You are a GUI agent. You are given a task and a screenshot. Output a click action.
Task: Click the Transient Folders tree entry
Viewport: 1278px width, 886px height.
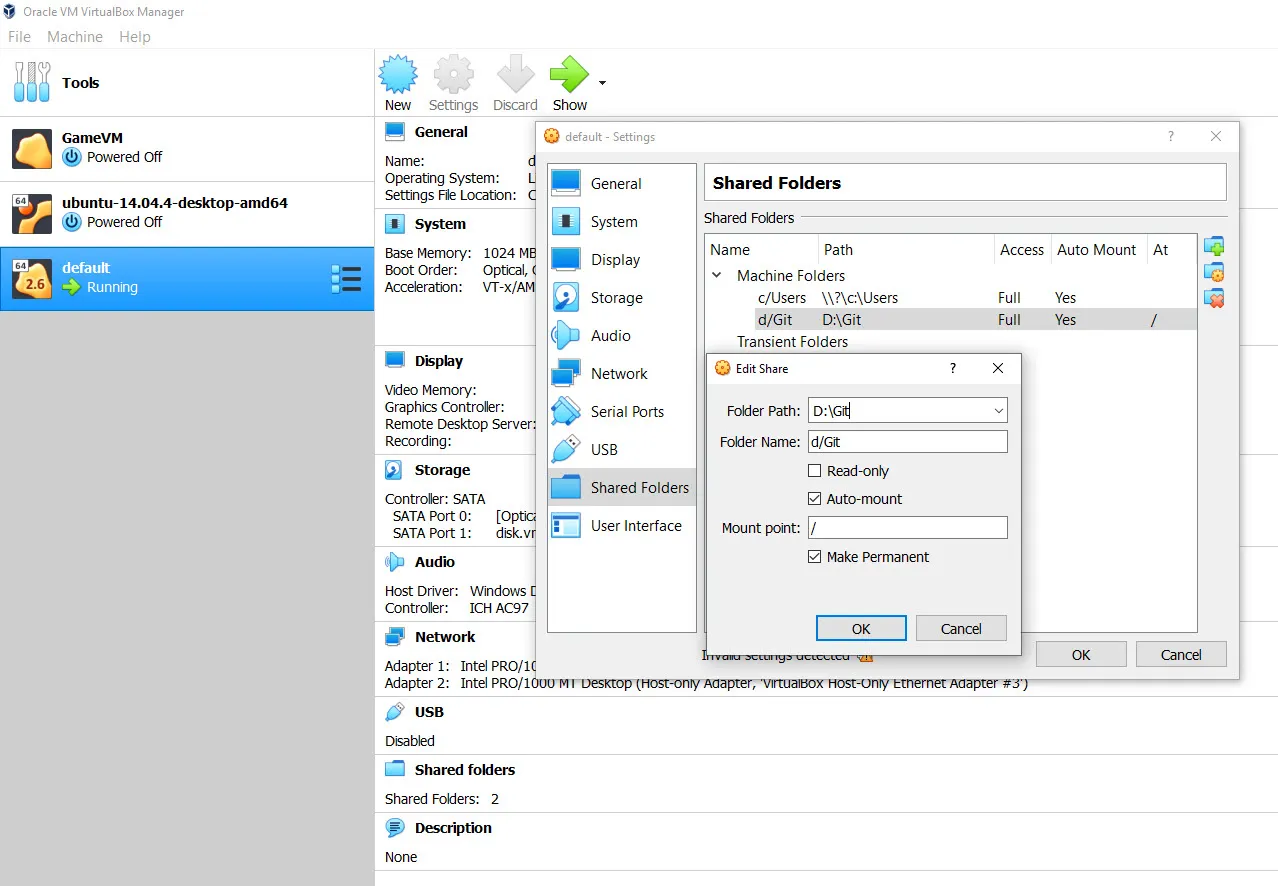(792, 341)
